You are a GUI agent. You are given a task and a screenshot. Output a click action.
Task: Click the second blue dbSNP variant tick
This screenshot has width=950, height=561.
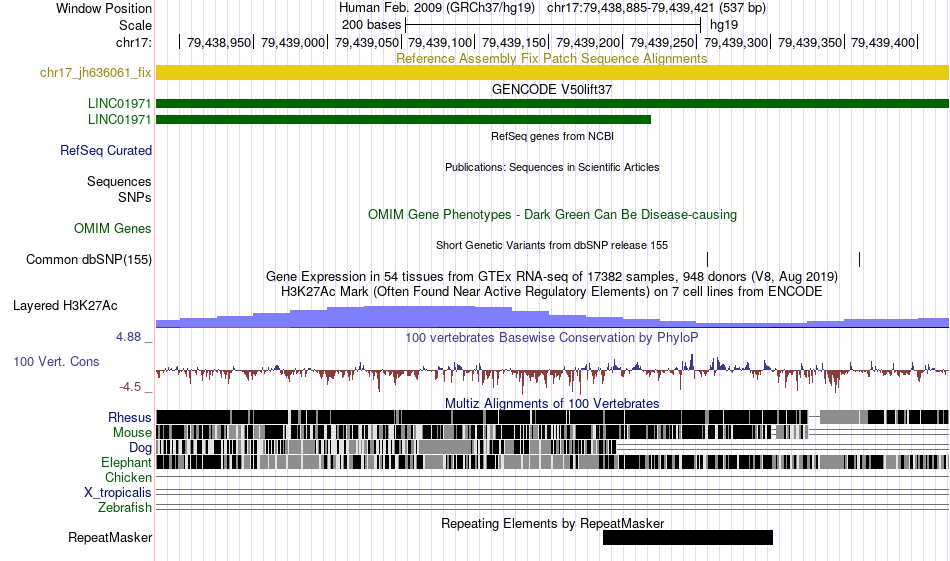coord(859,259)
